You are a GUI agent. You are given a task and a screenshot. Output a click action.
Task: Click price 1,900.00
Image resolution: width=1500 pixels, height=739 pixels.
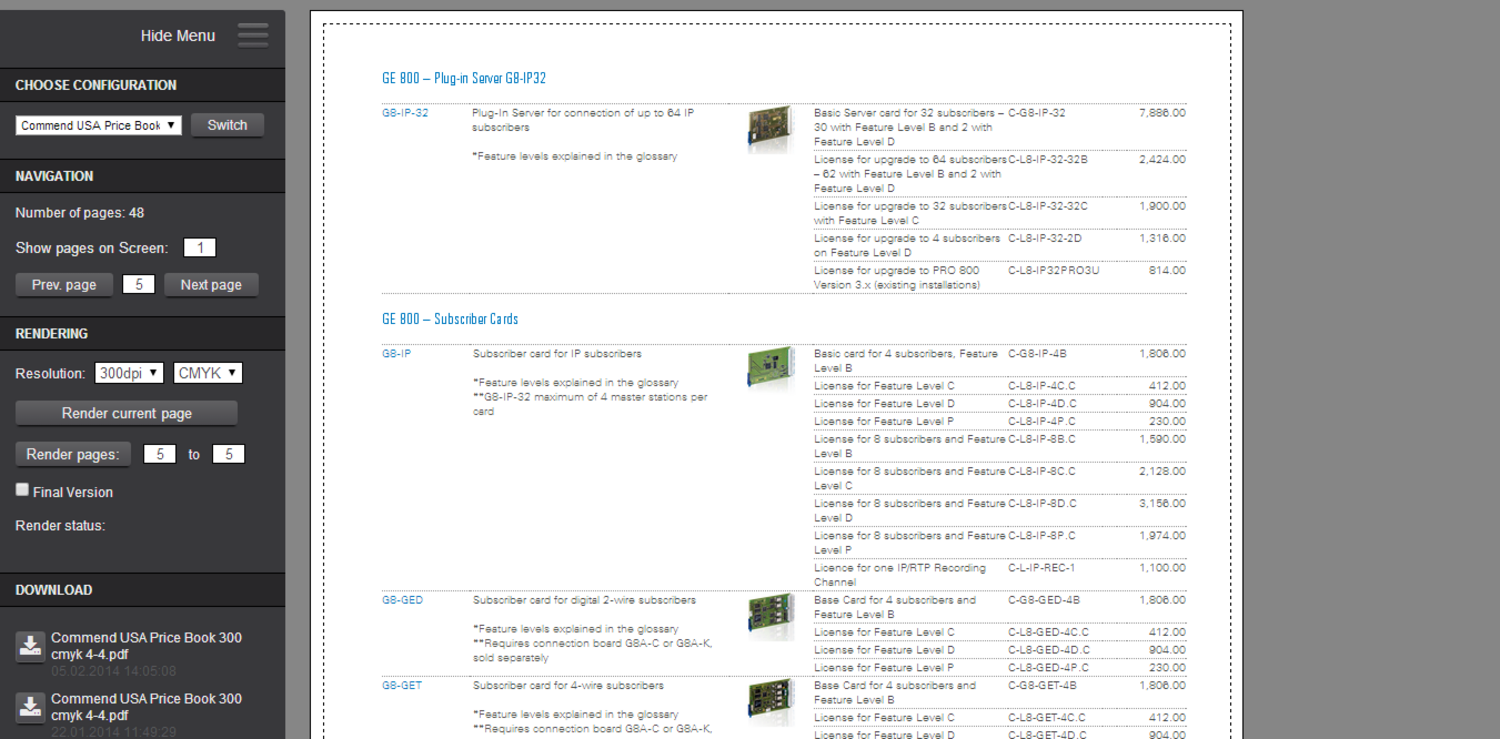[1162, 206]
